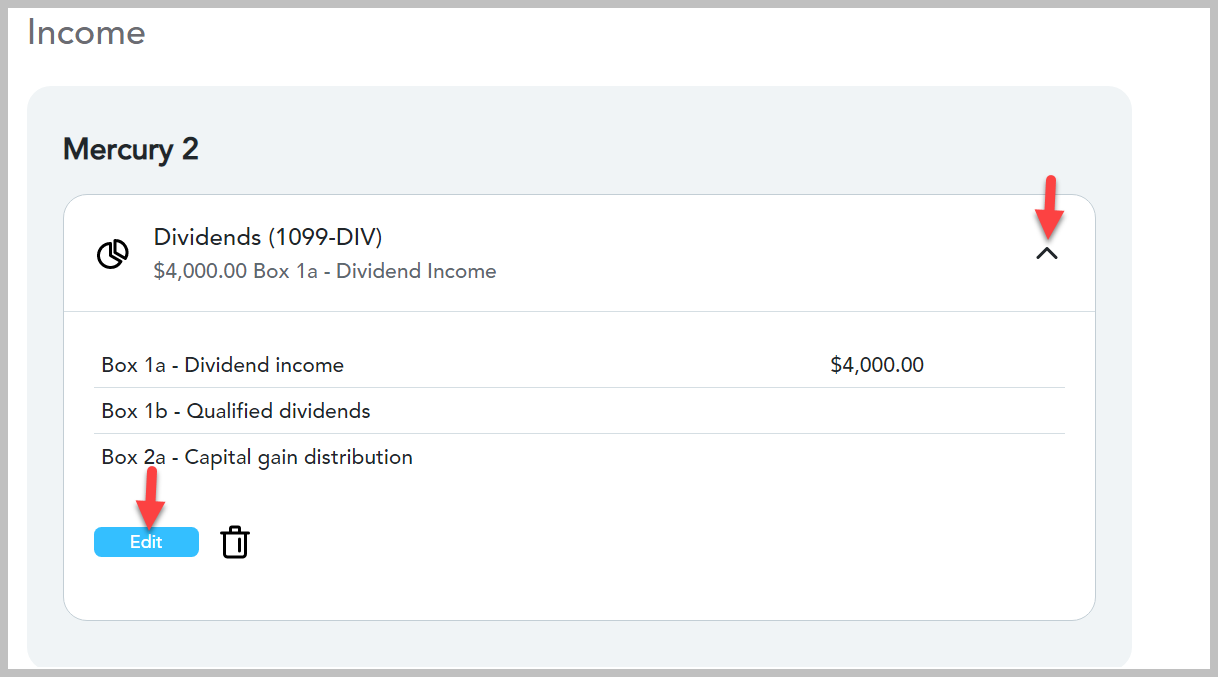
Task: Edit the Dividends 1099-DIV entry
Action: point(146,542)
